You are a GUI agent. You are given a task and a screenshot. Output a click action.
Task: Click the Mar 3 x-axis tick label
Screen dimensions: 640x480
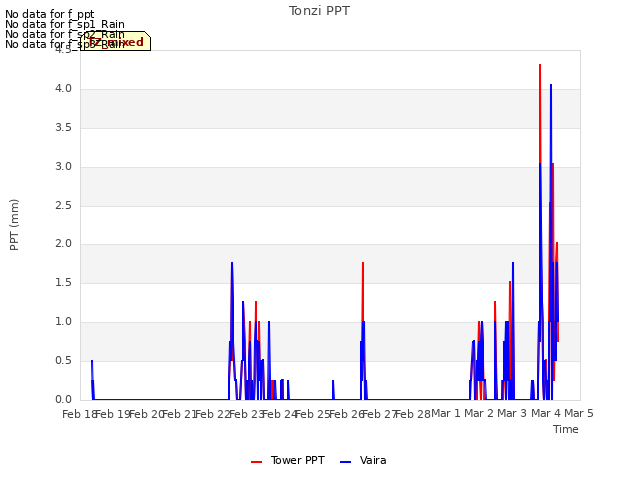coord(512,413)
